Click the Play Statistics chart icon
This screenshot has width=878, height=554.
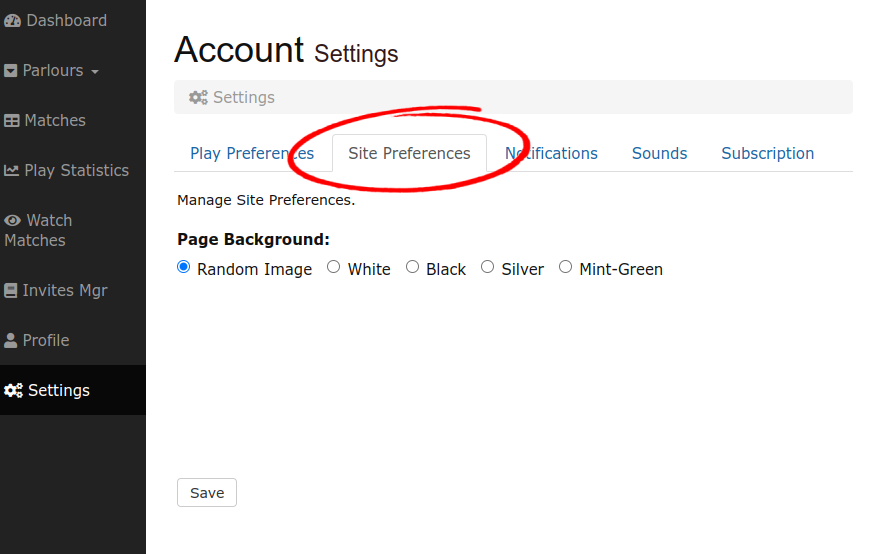pyautogui.click(x=12, y=171)
